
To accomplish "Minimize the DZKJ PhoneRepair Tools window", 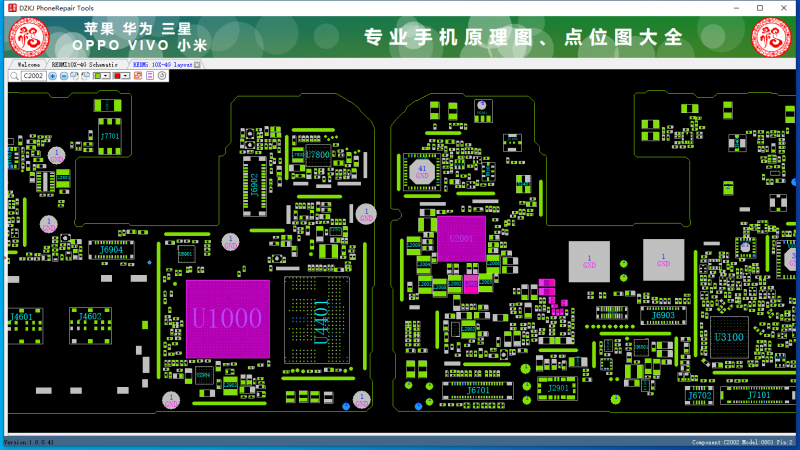I will (736, 8).
